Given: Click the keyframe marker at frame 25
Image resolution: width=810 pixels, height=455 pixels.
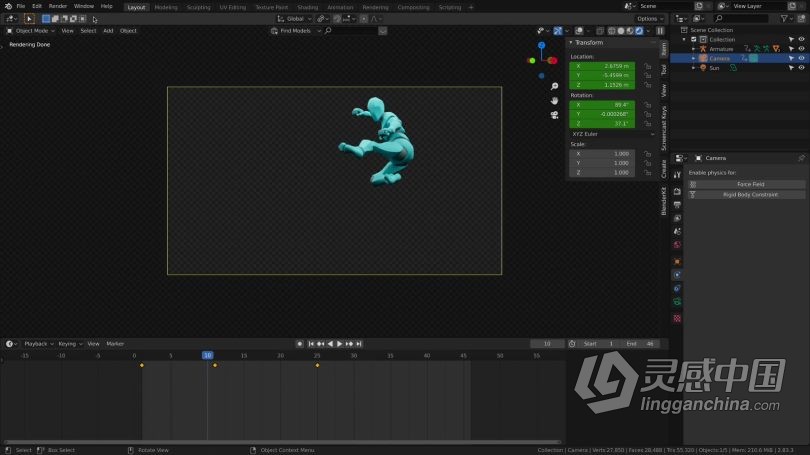Looking at the screenshot, I should click(x=317, y=366).
